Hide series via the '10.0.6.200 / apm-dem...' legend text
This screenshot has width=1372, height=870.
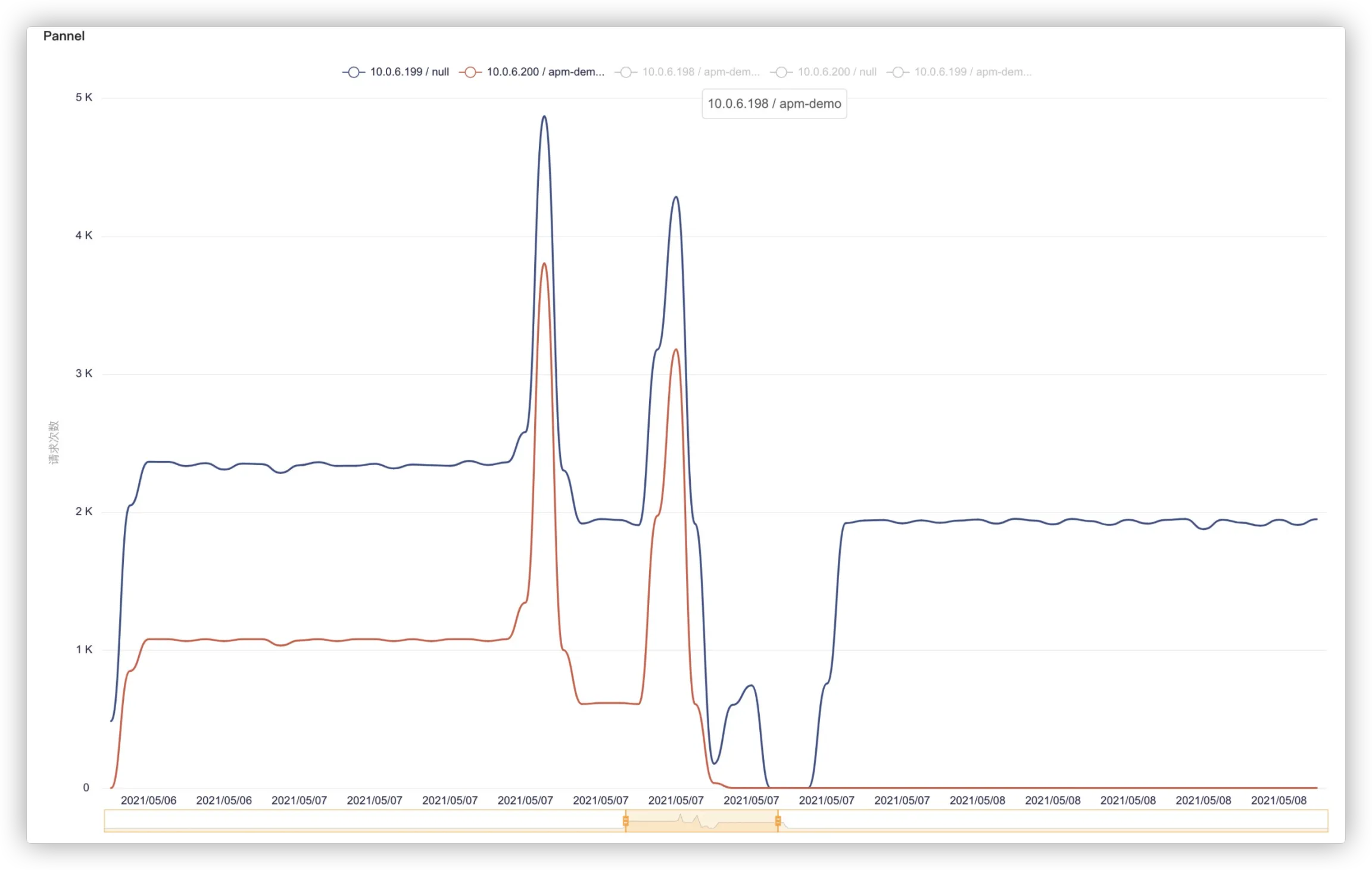click(x=545, y=72)
